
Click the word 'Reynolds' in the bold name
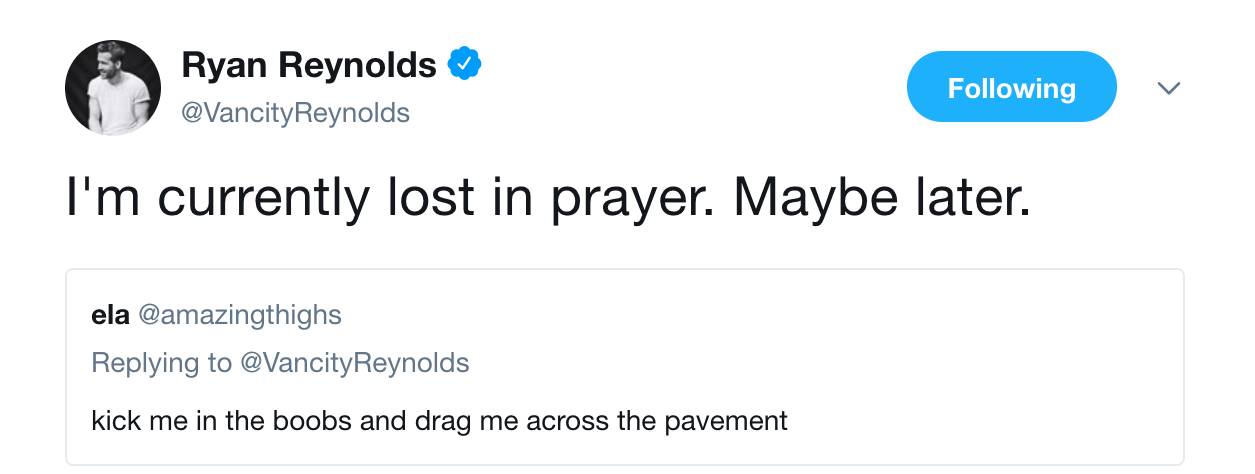click(x=357, y=65)
